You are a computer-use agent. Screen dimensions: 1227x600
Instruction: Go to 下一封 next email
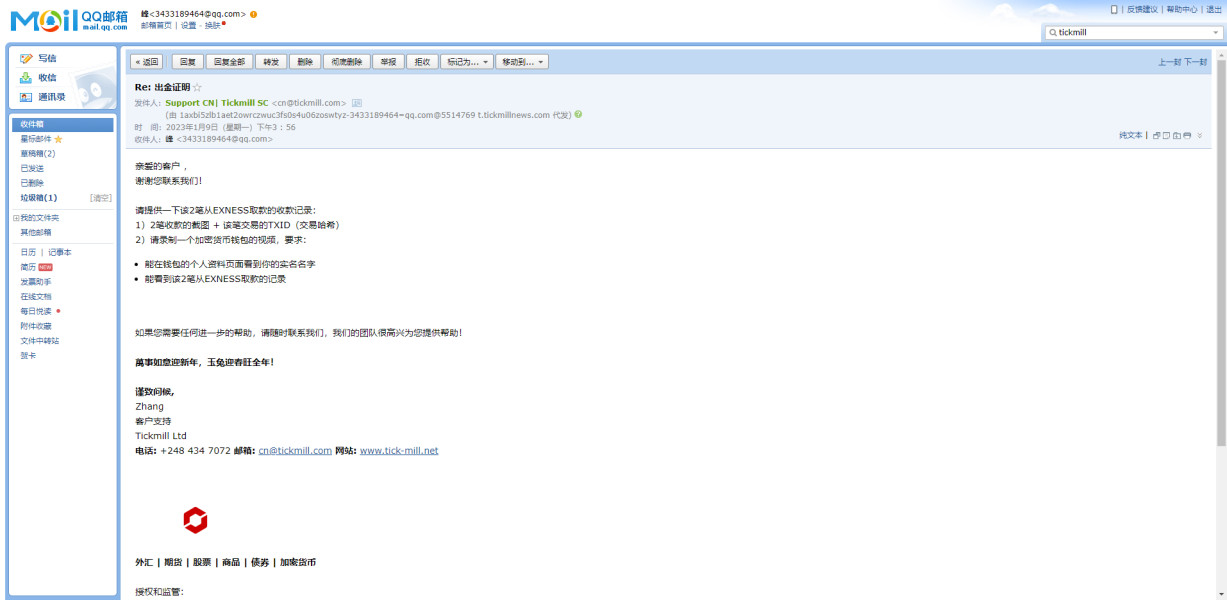[x=1195, y=62]
